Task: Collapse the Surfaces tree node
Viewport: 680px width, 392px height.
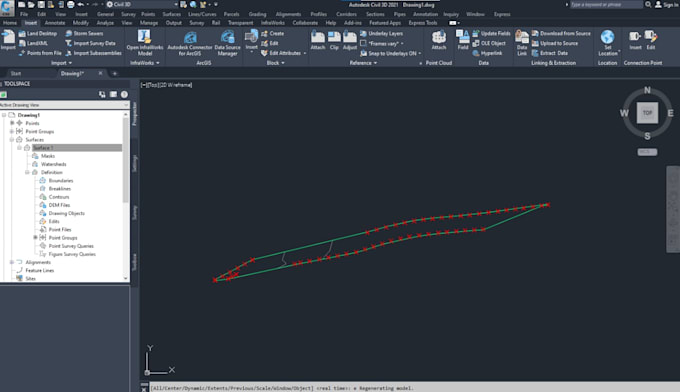Action: tap(12, 140)
